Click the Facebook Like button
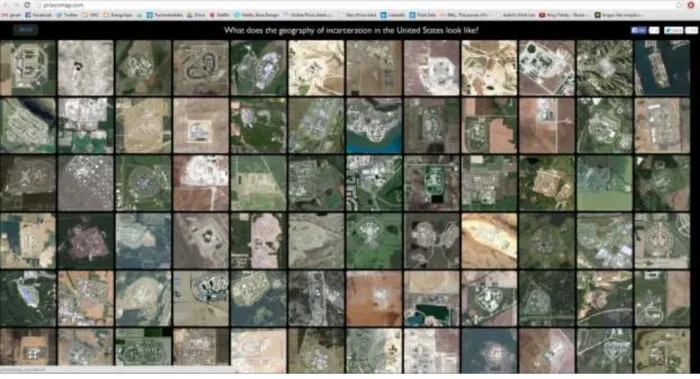The height and width of the screenshot is (379, 700). (639, 30)
